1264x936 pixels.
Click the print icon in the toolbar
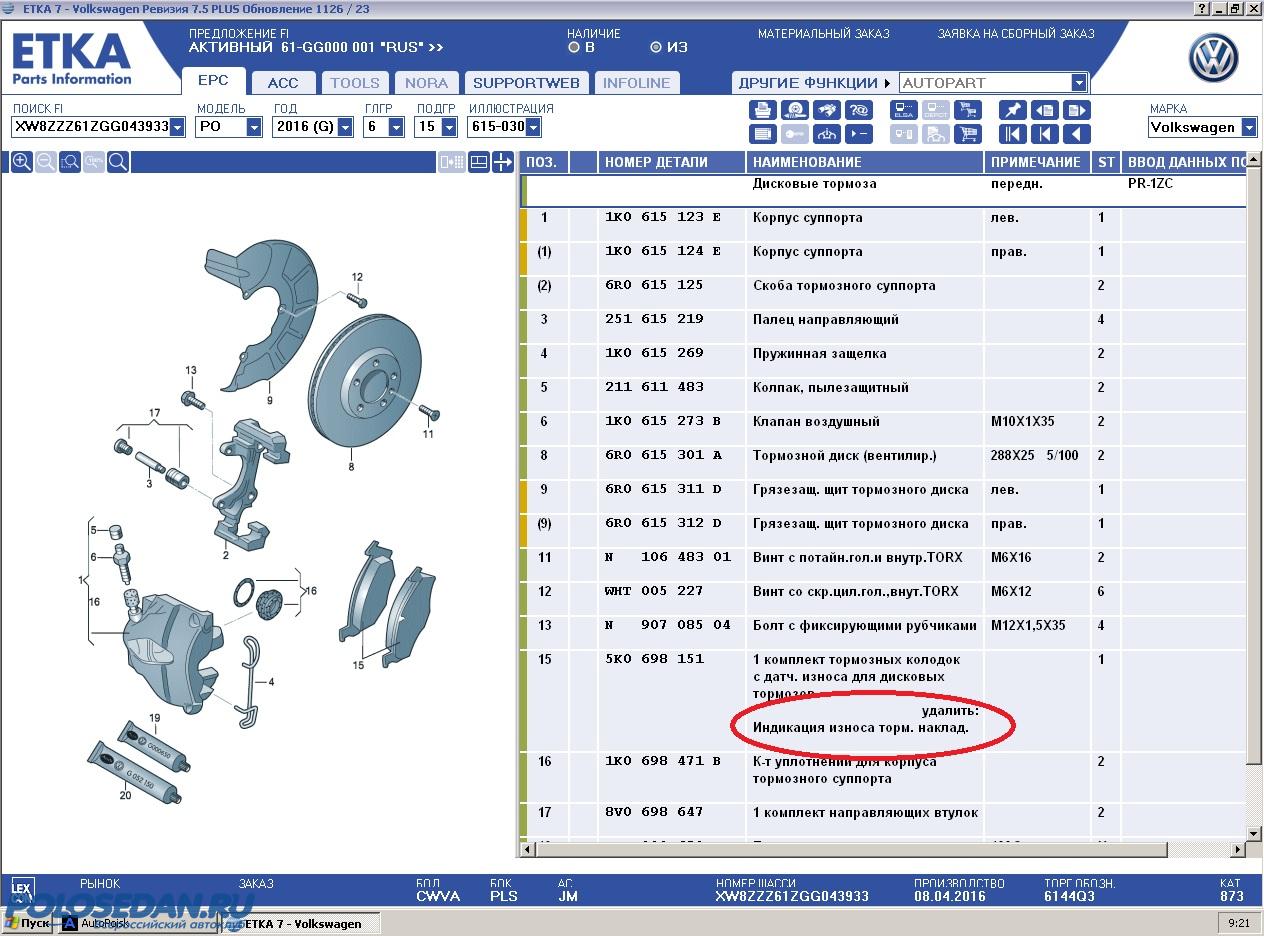[x=762, y=110]
